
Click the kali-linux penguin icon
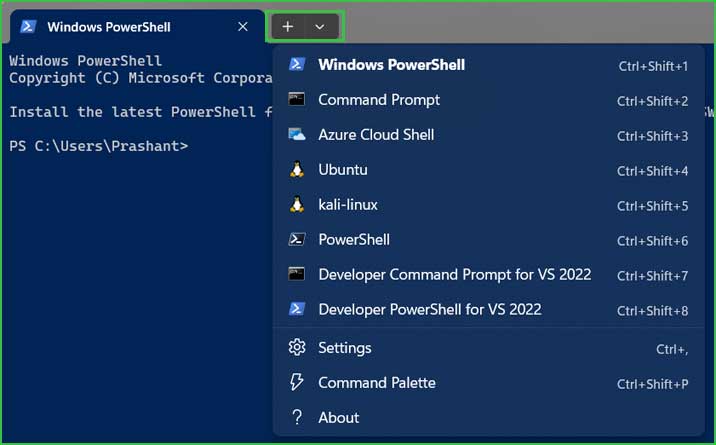click(297, 204)
